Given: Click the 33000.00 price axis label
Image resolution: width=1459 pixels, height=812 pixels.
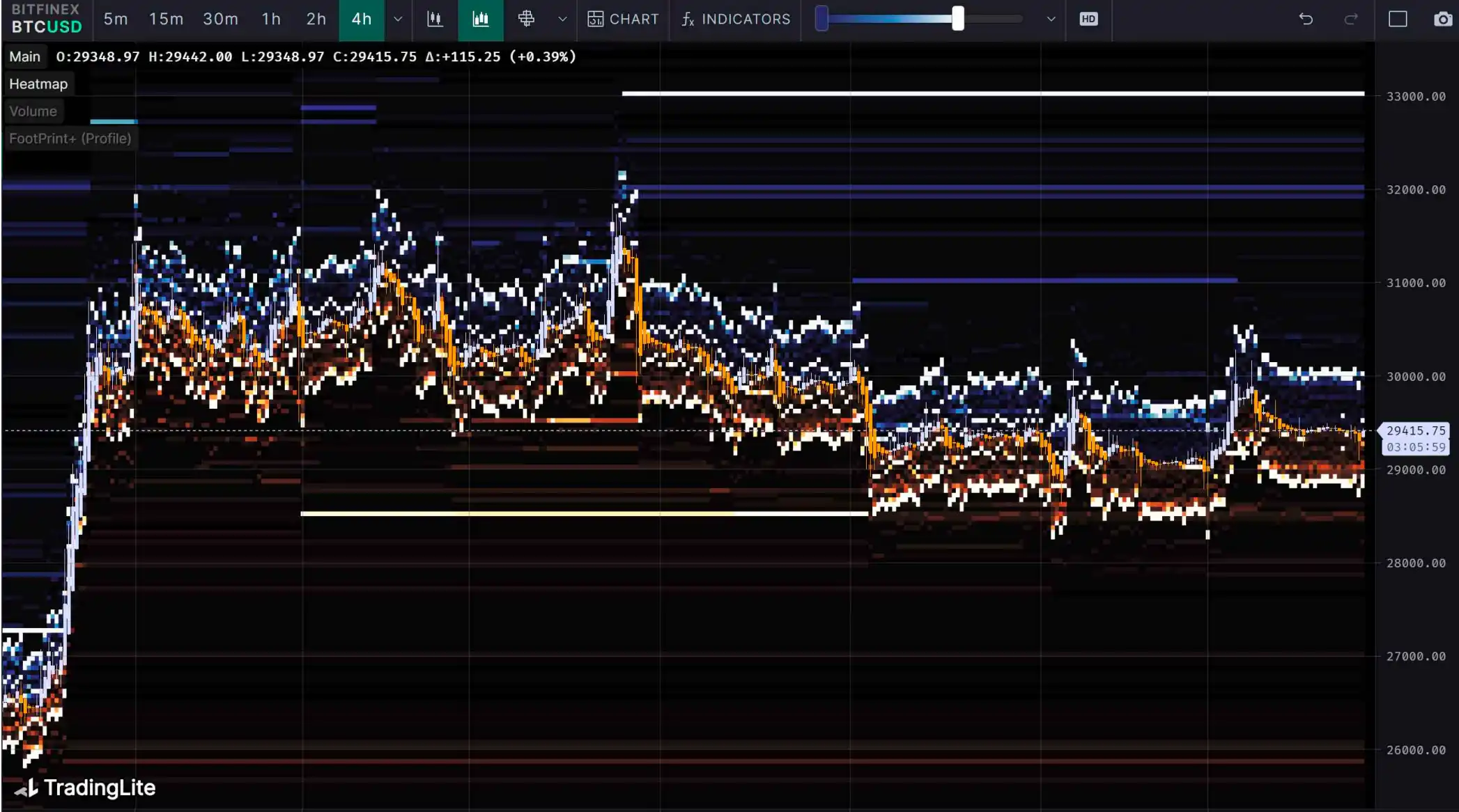Looking at the screenshot, I should (1416, 97).
